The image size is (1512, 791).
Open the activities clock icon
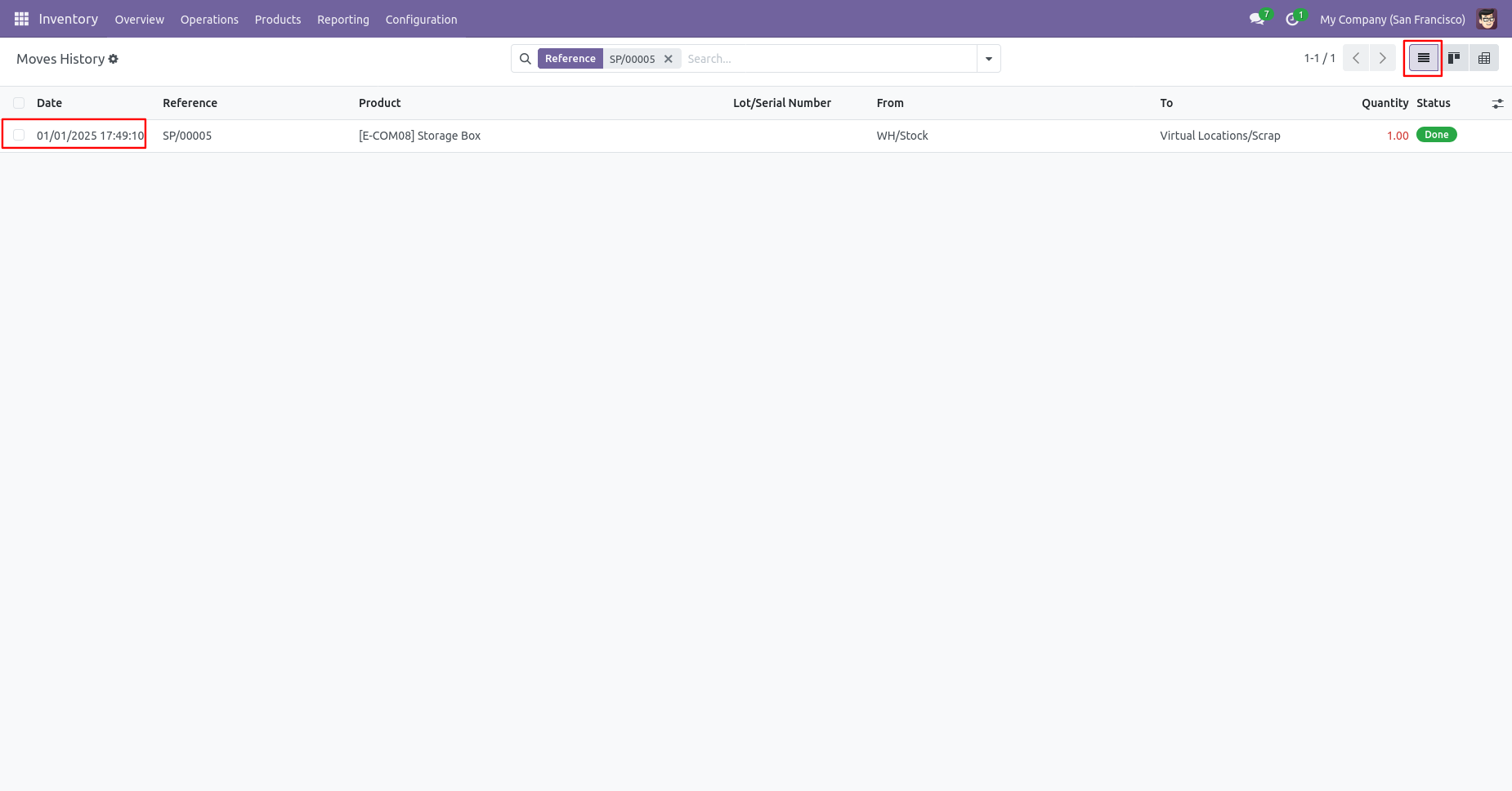click(x=1292, y=19)
